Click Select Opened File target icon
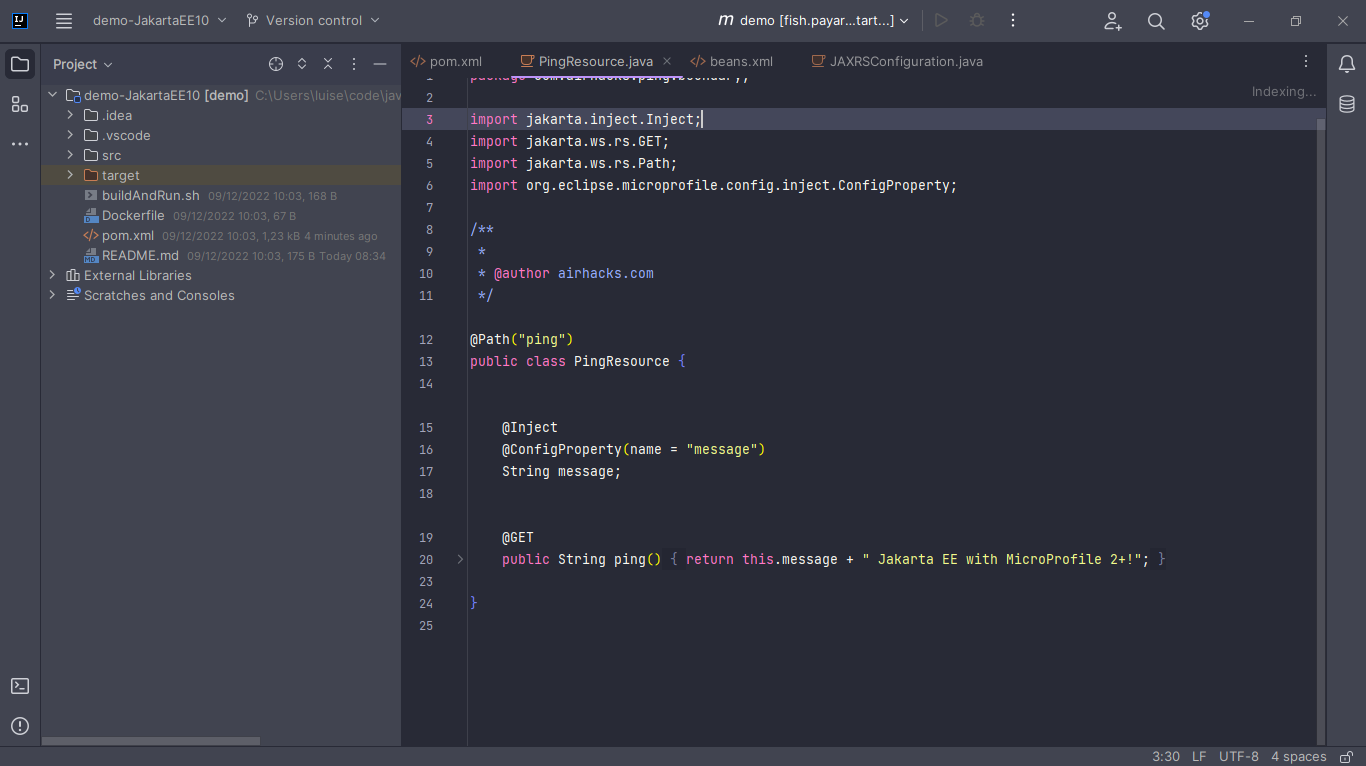 pyautogui.click(x=276, y=64)
